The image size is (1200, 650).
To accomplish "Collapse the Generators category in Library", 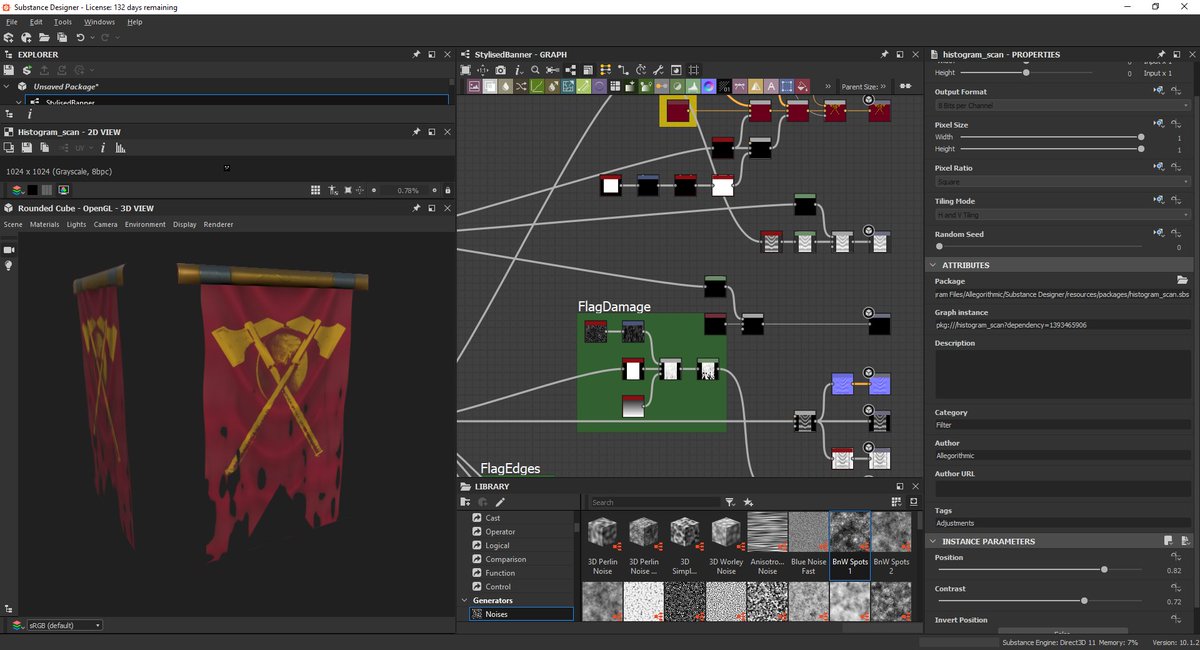I will pos(466,600).
